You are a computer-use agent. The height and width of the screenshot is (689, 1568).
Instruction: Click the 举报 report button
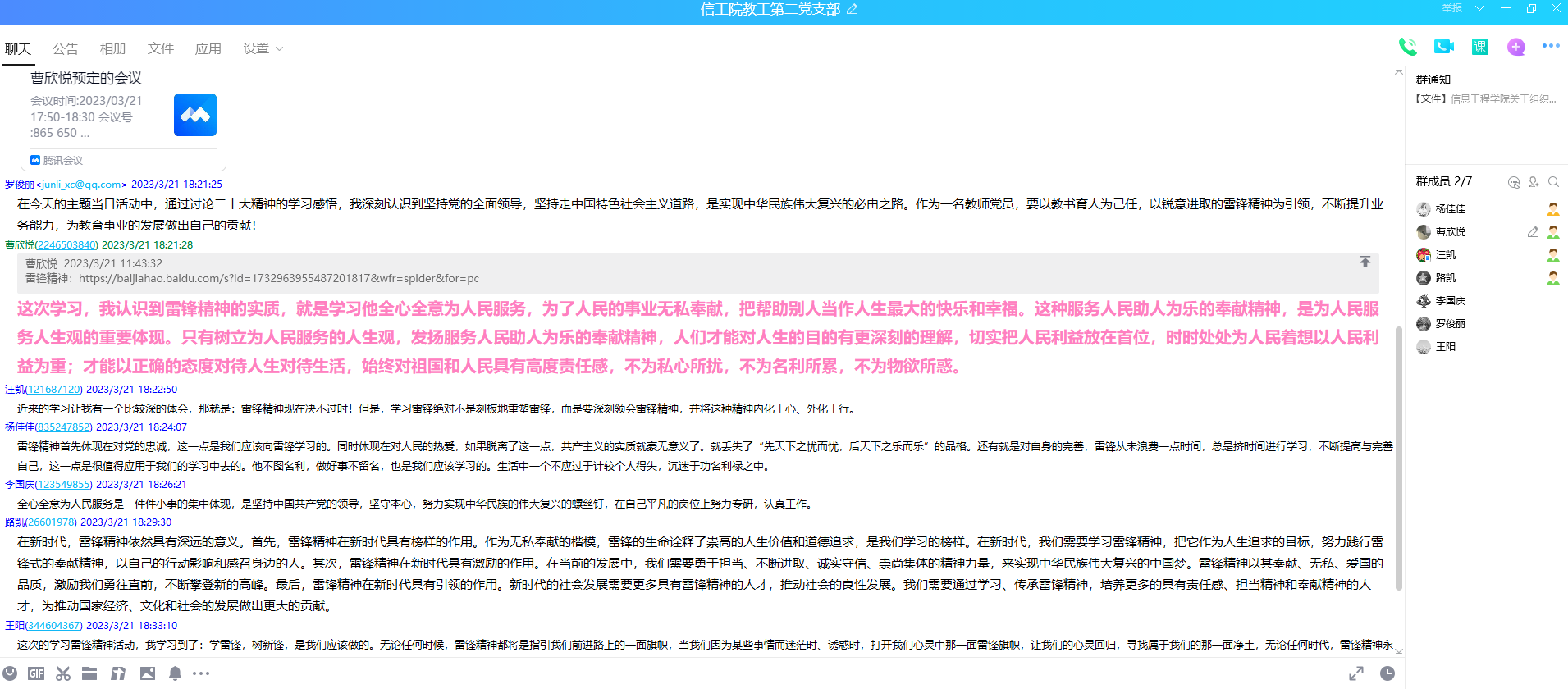click(1452, 8)
